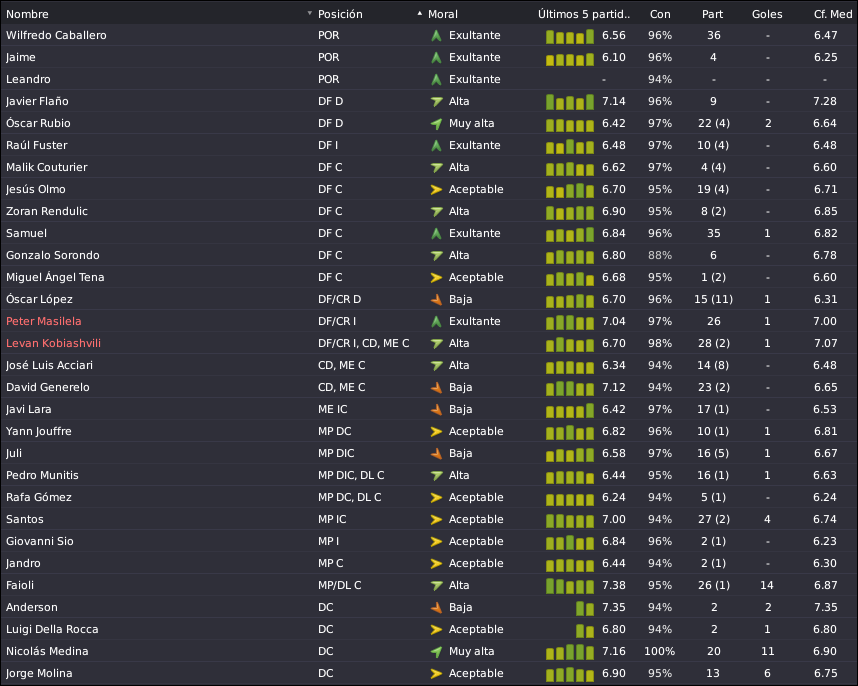Click Anderson's orange Baja morale arrow
This screenshot has height=686, width=858.
tap(436, 607)
